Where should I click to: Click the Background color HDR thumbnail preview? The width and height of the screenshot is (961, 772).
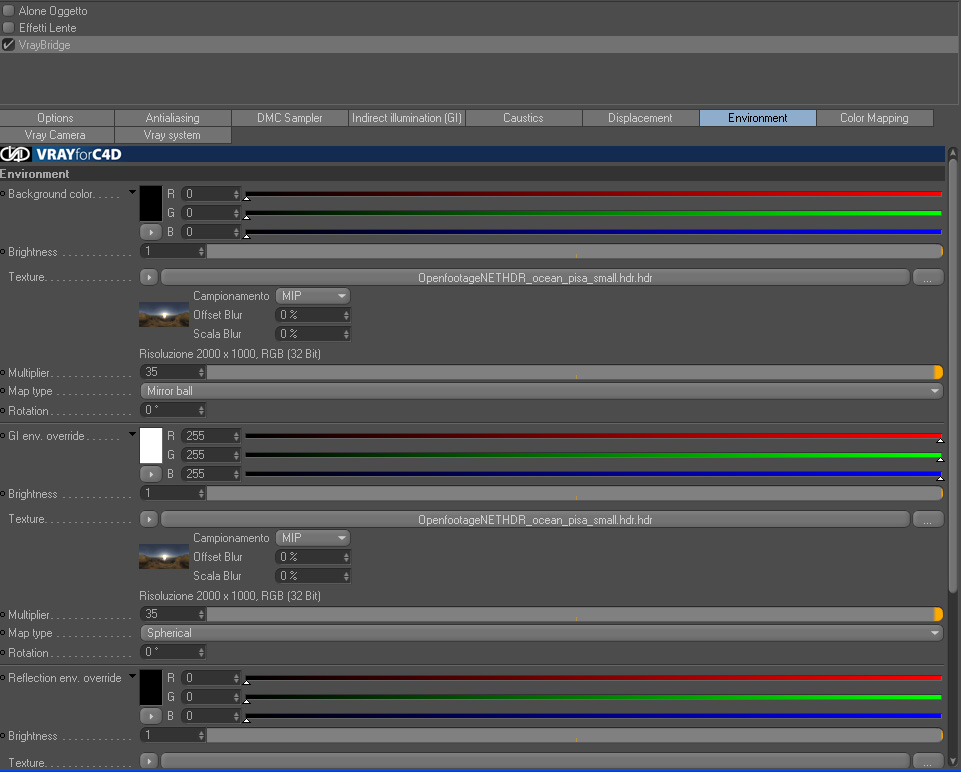tap(164, 314)
